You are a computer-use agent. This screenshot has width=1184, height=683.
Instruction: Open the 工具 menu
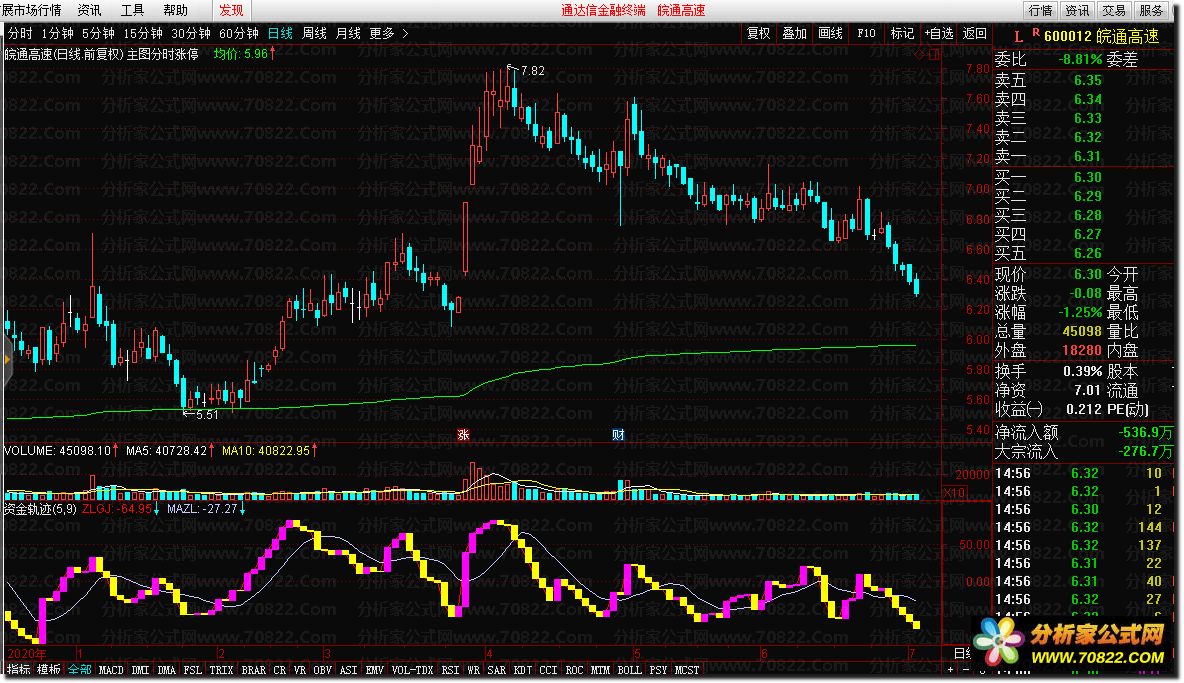[x=132, y=11]
